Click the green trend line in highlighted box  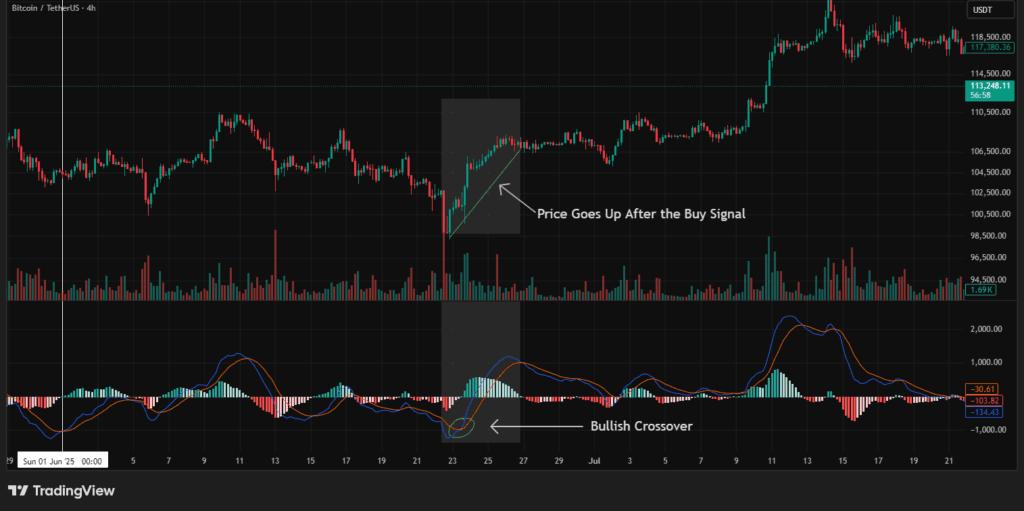[x=485, y=192]
